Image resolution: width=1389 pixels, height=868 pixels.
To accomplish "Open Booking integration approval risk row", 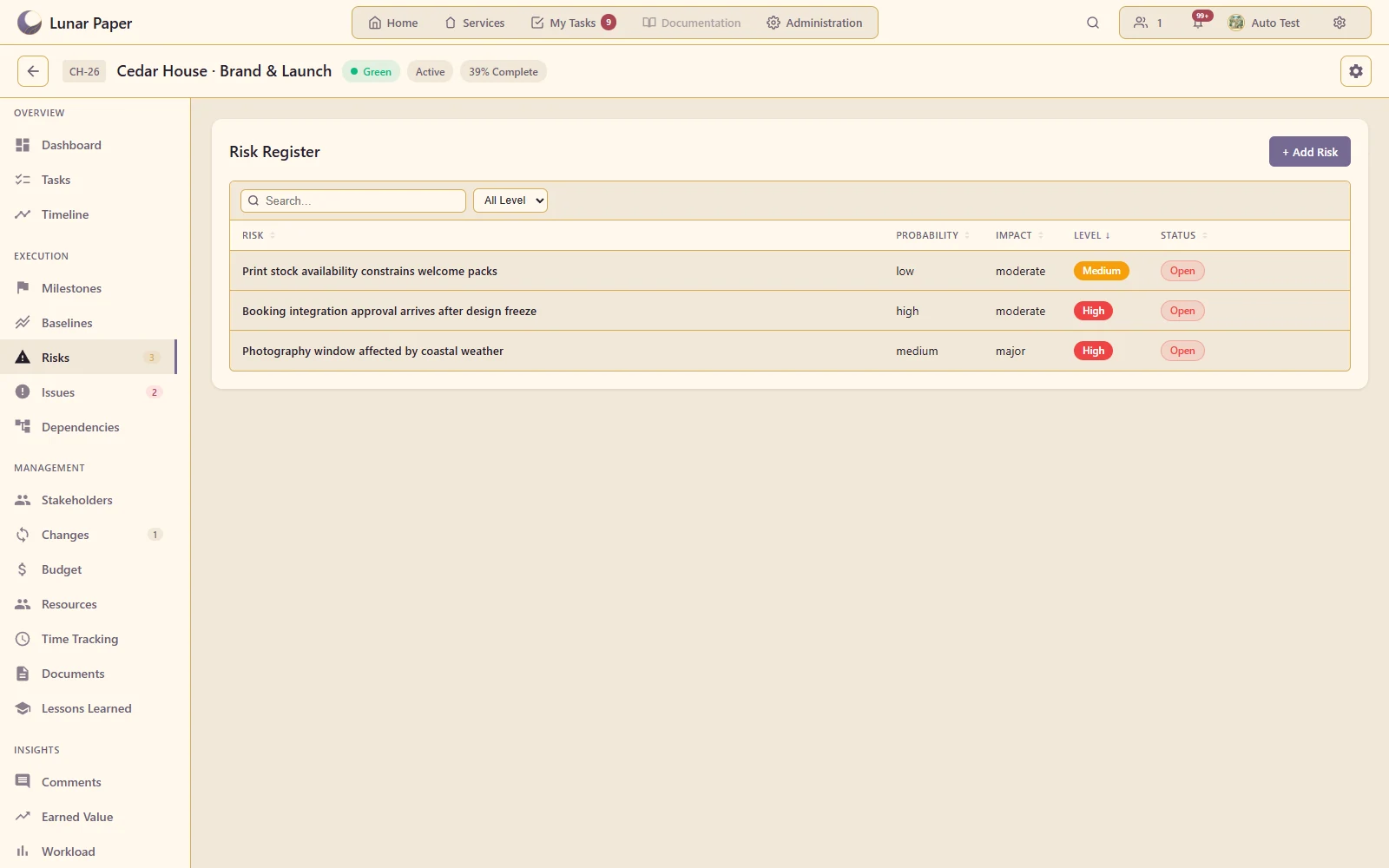I will click(790, 311).
